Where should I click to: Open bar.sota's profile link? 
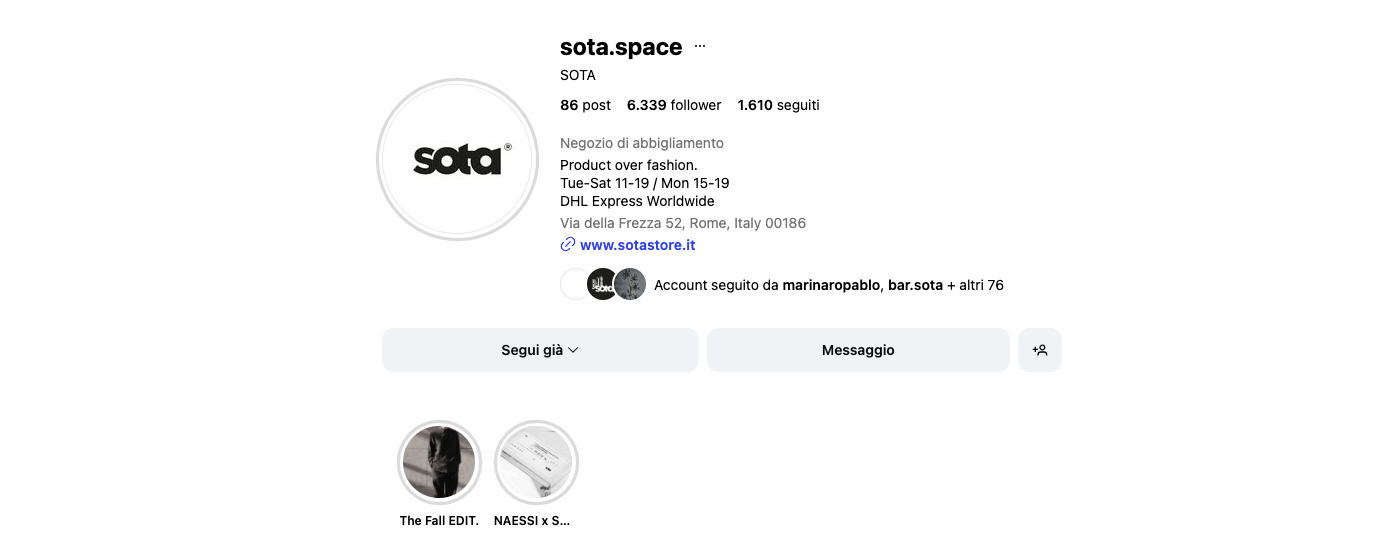point(915,285)
